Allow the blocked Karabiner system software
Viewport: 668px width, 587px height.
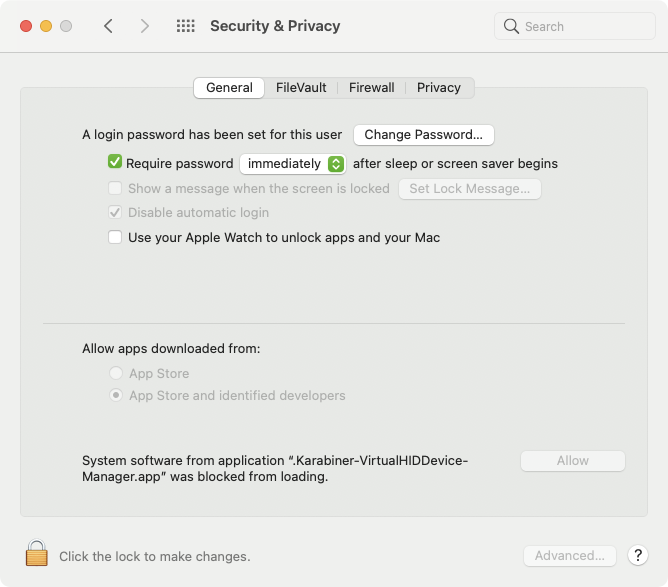(x=572, y=461)
